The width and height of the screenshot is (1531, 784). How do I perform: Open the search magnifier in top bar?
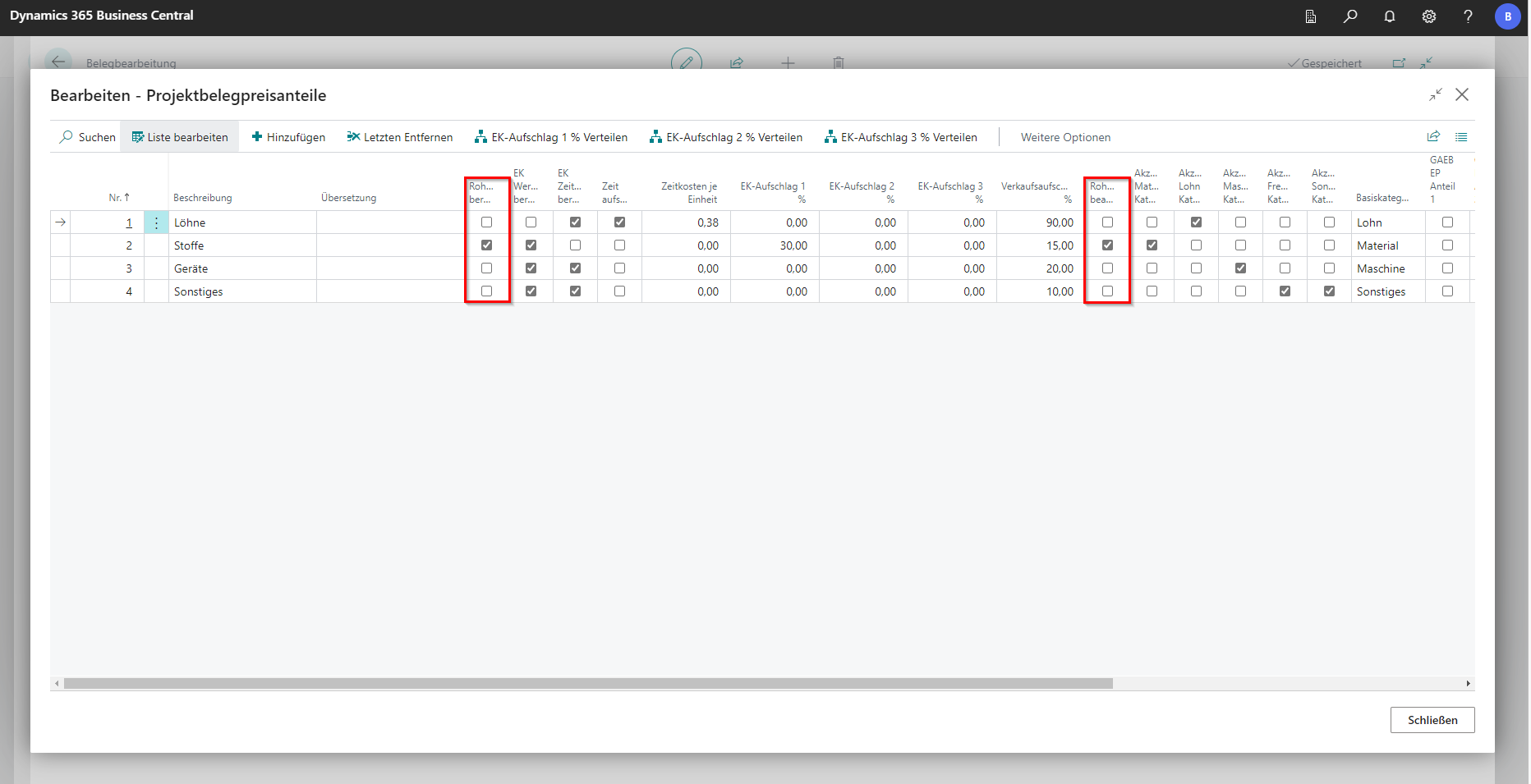(1350, 16)
